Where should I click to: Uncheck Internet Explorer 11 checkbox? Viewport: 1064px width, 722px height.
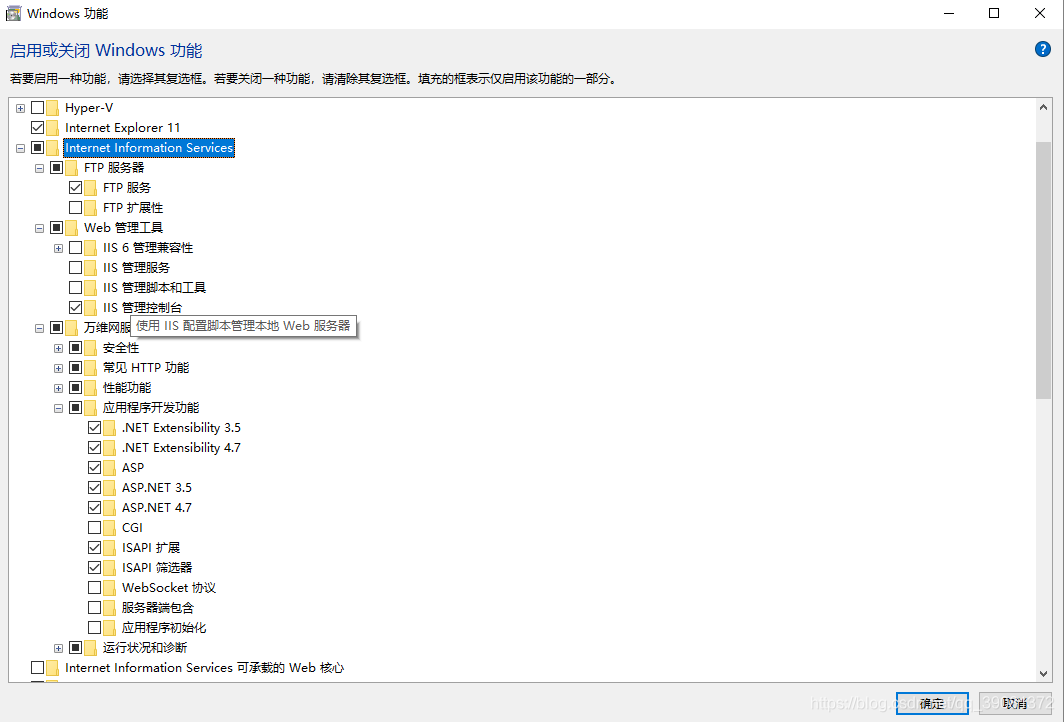point(37,128)
